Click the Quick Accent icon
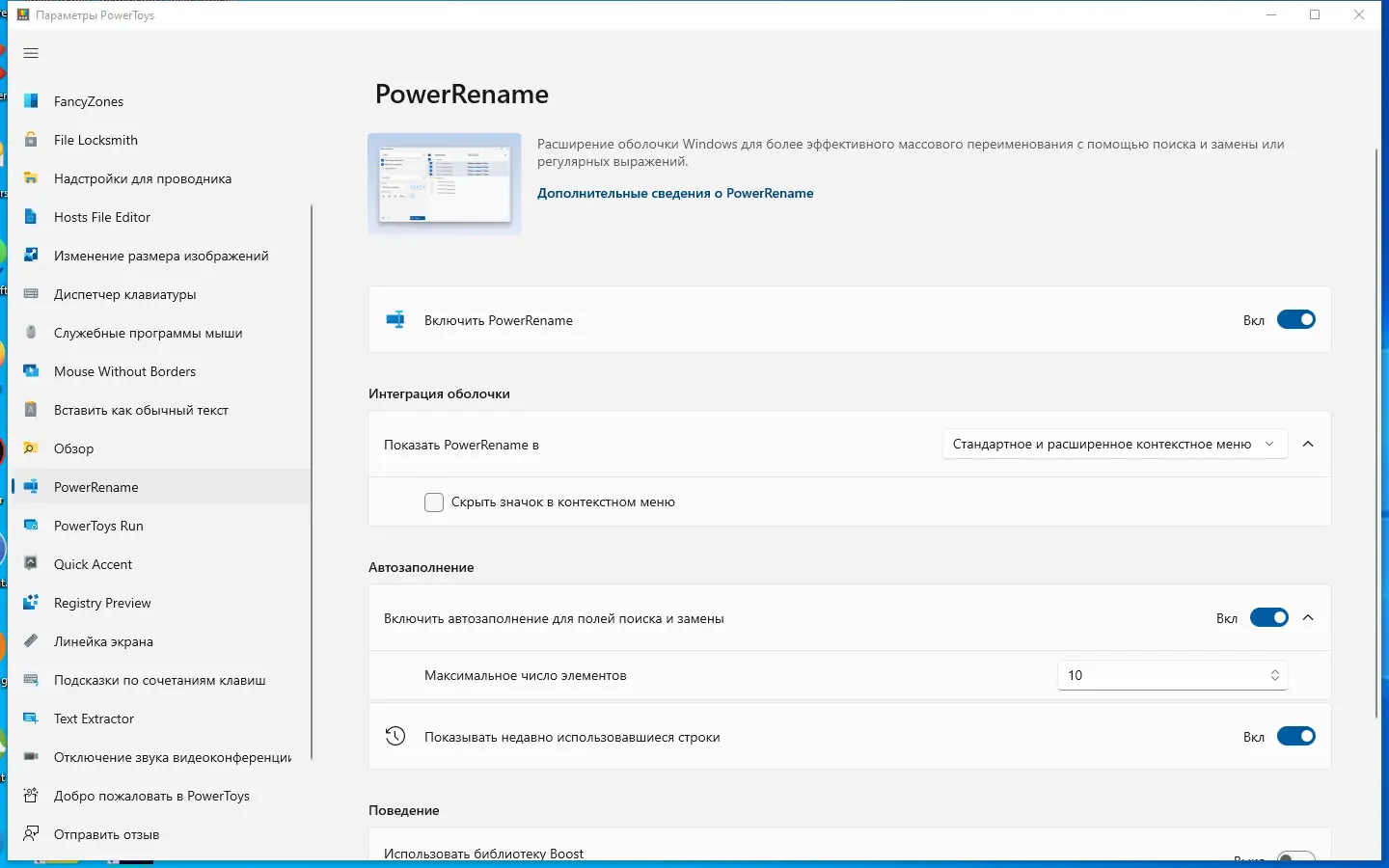Image resolution: width=1389 pixels, height=868 pixels. (x=31, y=564)
